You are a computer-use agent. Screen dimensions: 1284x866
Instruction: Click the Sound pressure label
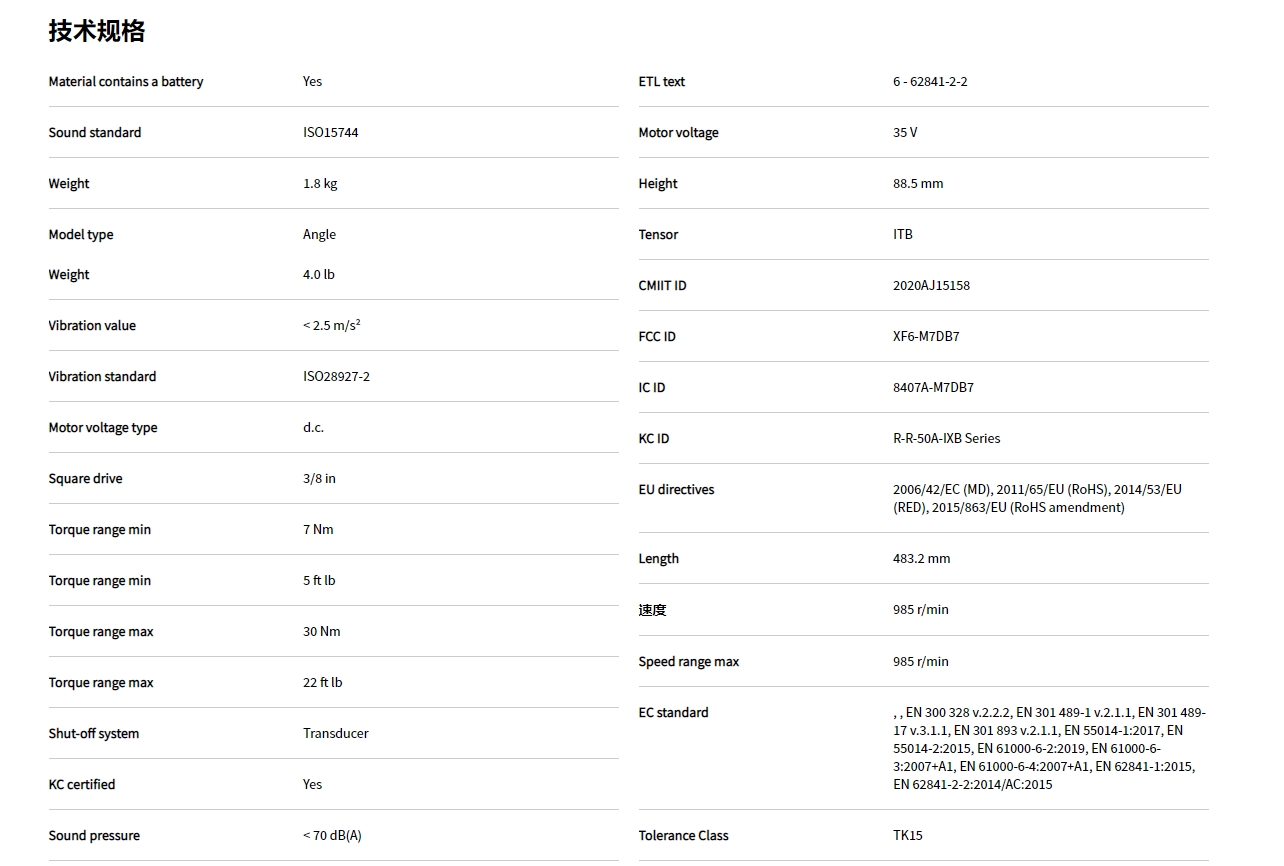click(x=94, y=835)
